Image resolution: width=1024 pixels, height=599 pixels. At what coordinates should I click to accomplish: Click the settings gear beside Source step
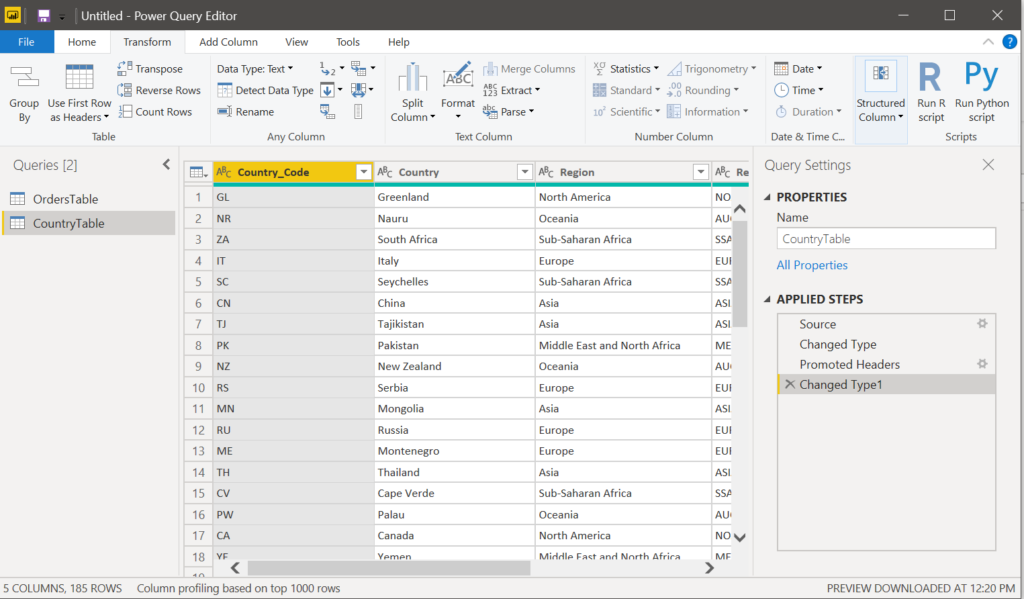982,324
